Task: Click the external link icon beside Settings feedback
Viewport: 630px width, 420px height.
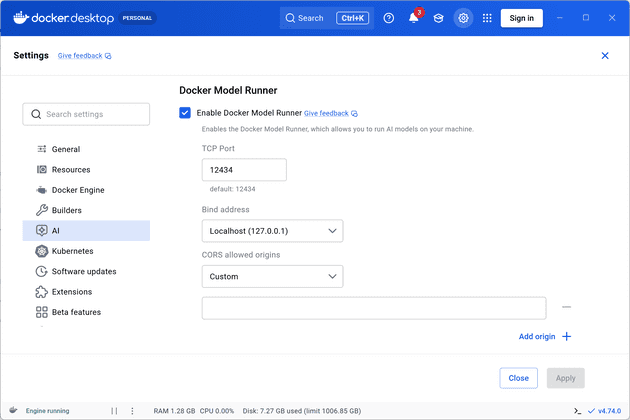Action: pyautogui.click(x=108, y=56)
